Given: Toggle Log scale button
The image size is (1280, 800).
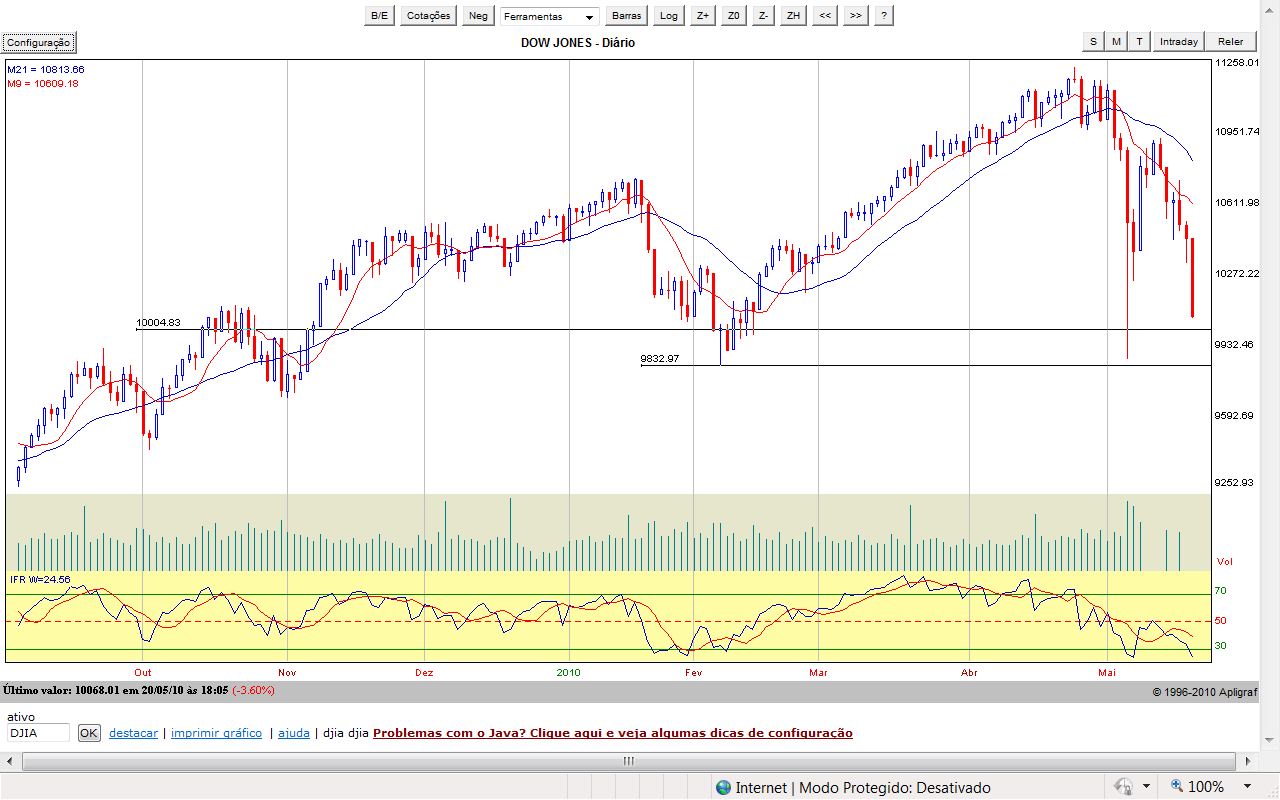Looking at the screenshot, I should 668,15.
